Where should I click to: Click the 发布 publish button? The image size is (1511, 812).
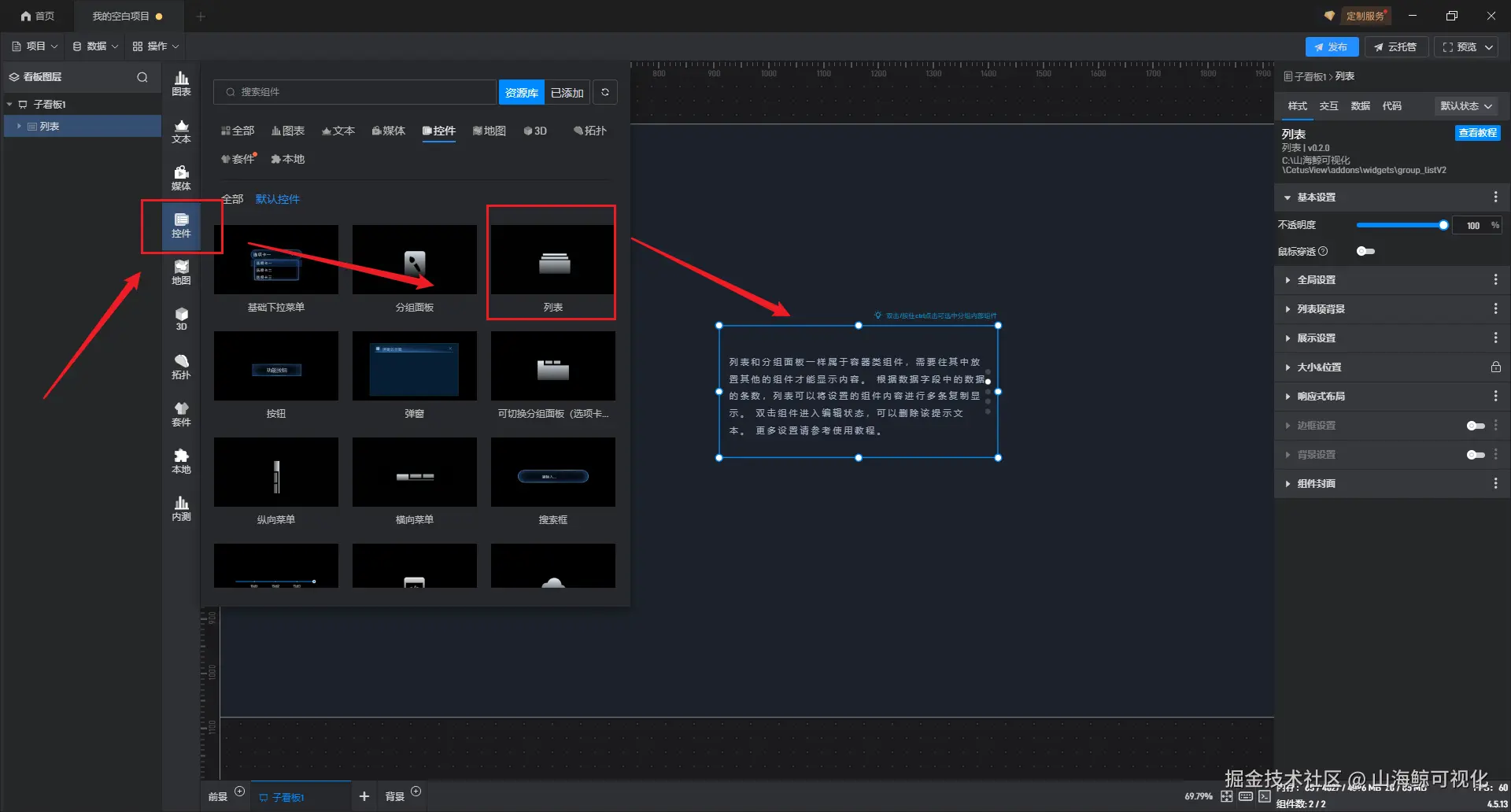(1332, 47)
